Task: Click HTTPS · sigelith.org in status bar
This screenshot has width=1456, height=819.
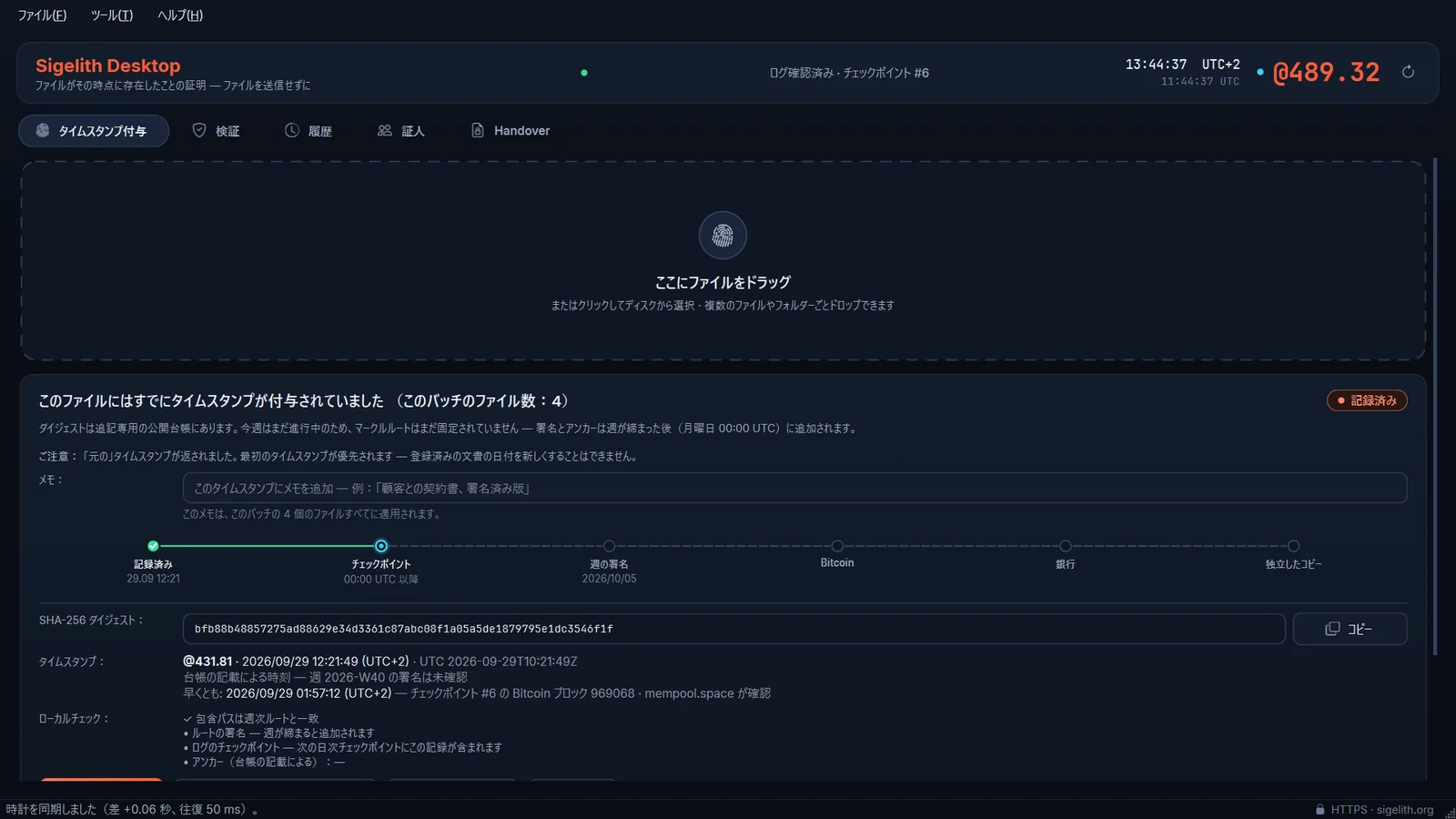Action: click(1381, 809)
